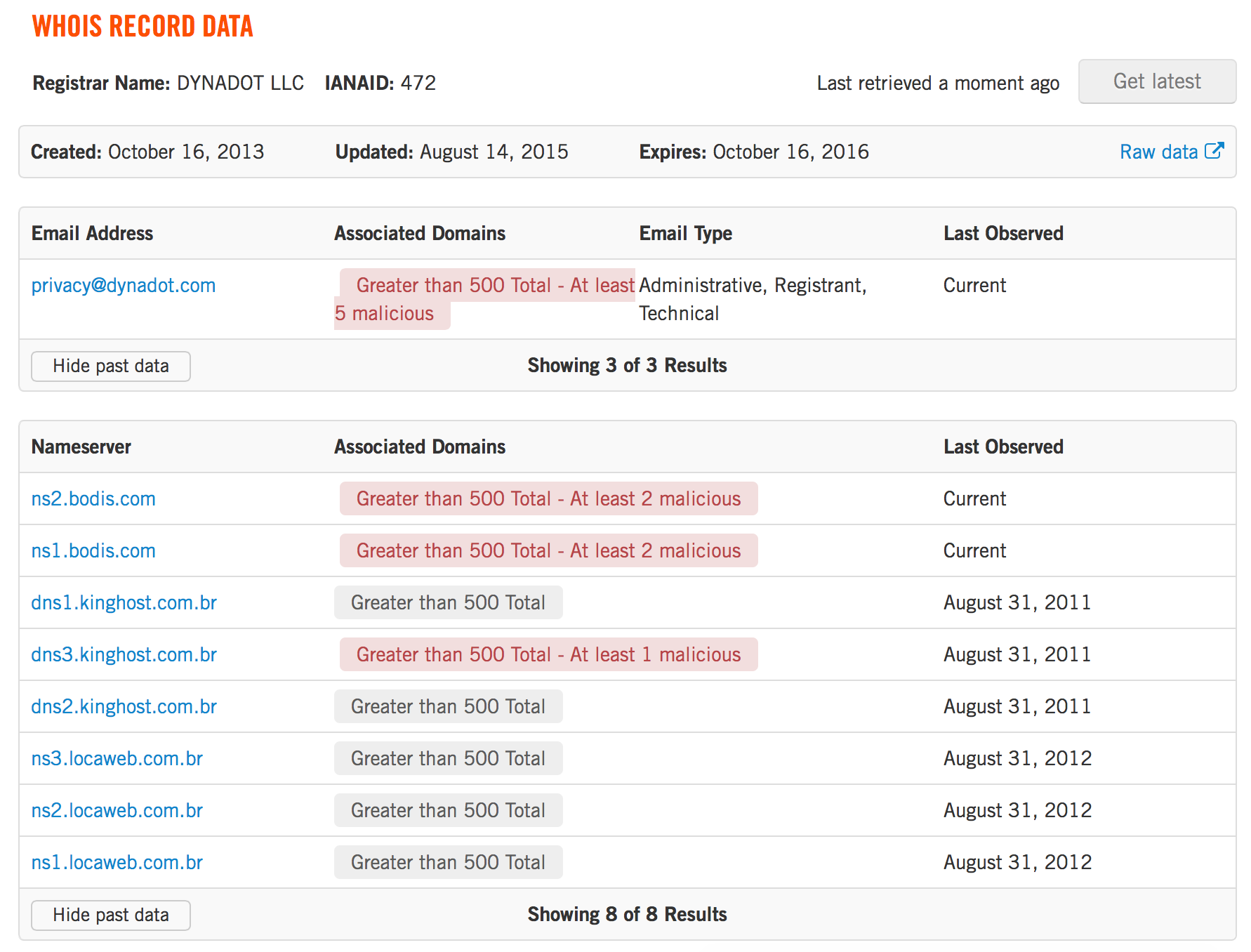Hide past data in the nameserver table
Image resolution: width=1251 pixels, height=952 pixels.
point(111,915)
